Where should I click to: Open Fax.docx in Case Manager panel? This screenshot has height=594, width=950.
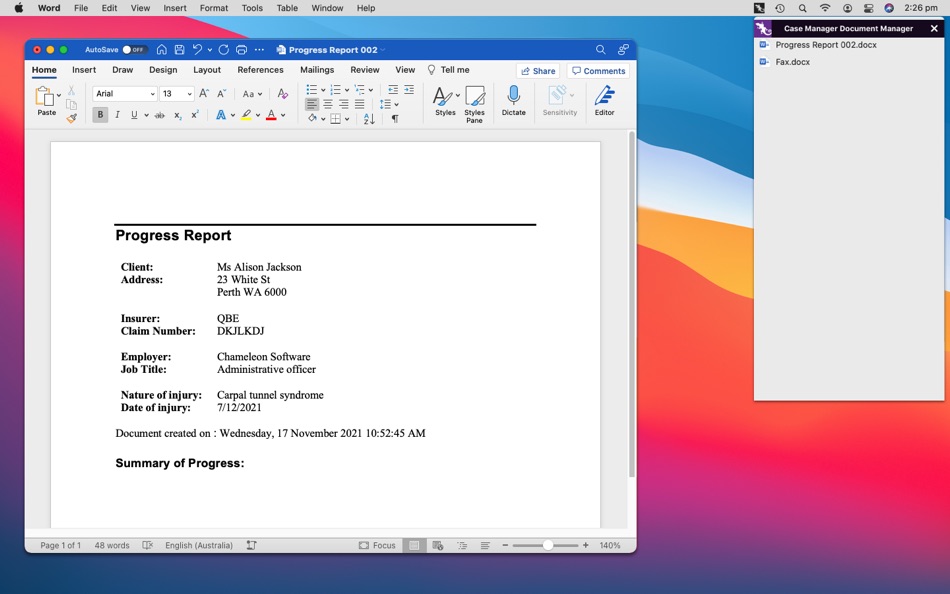click(x=792, y=62)
